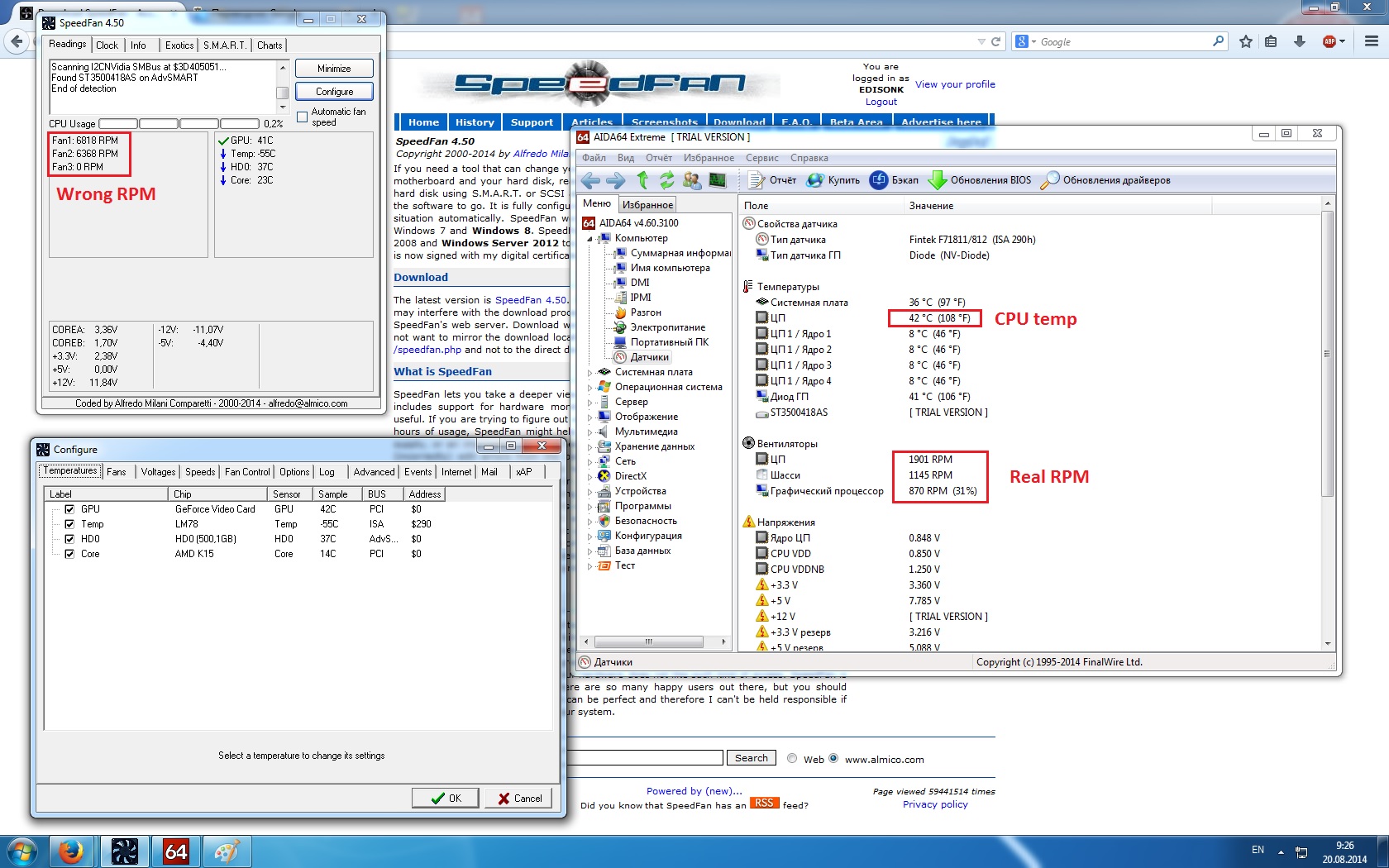
Task: Click AIDA64 sensor list vertical scrollbar
Action: coord(1328,354)
